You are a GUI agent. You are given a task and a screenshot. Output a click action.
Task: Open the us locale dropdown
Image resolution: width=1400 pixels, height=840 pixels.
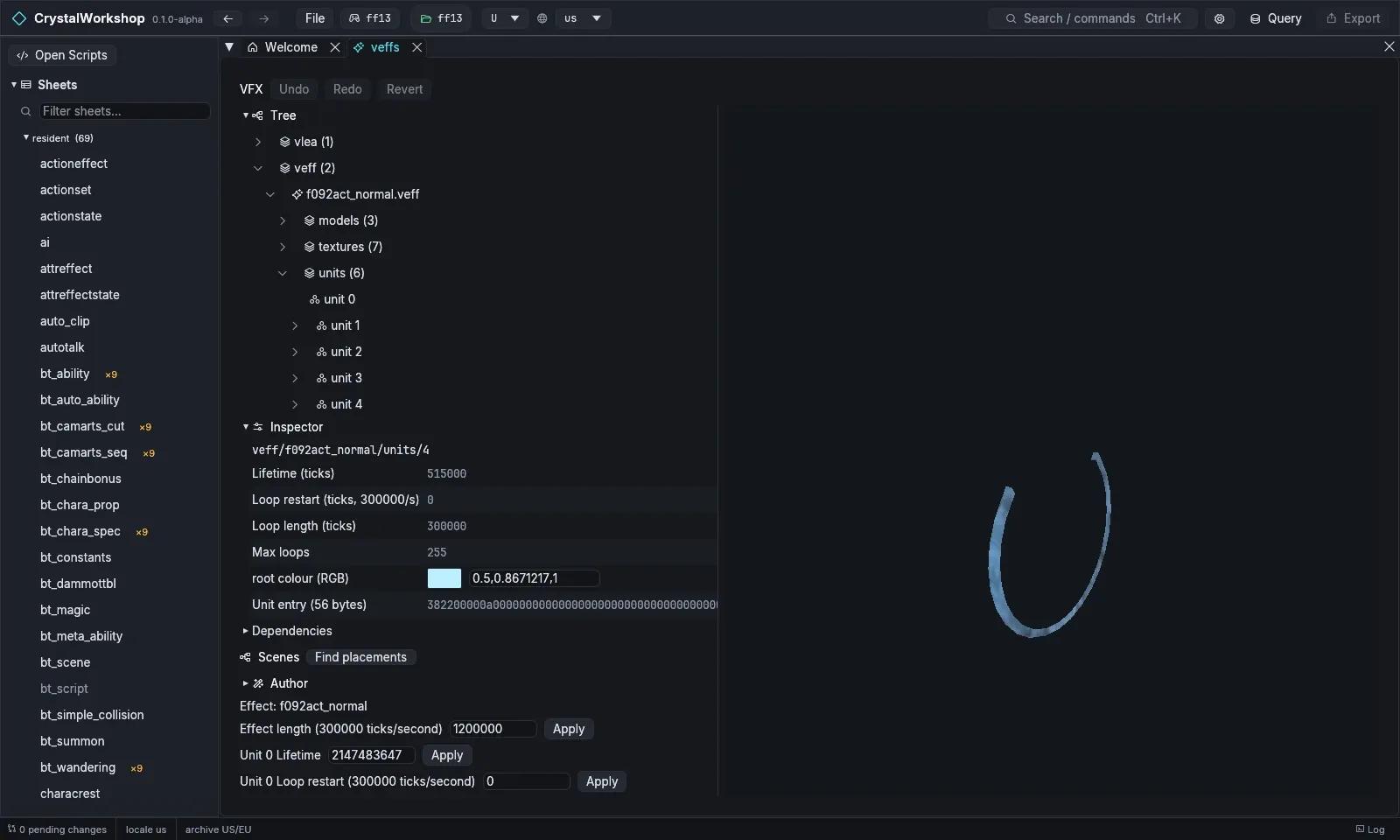pos(583,18)
